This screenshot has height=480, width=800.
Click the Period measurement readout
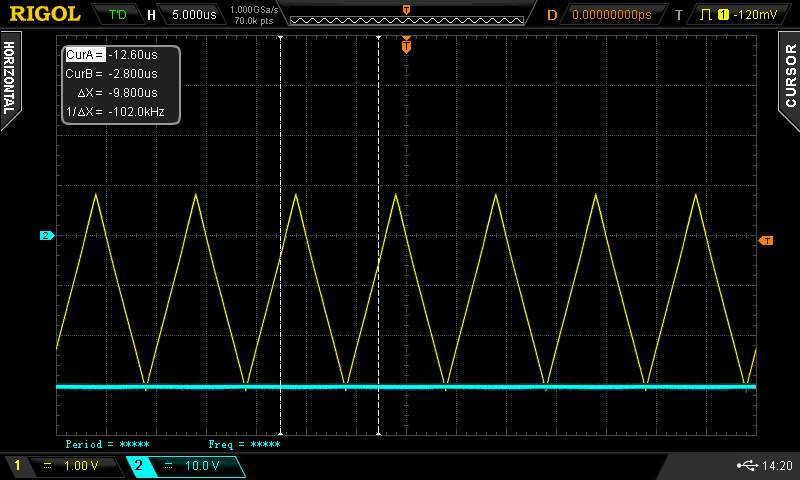(107, 444)
